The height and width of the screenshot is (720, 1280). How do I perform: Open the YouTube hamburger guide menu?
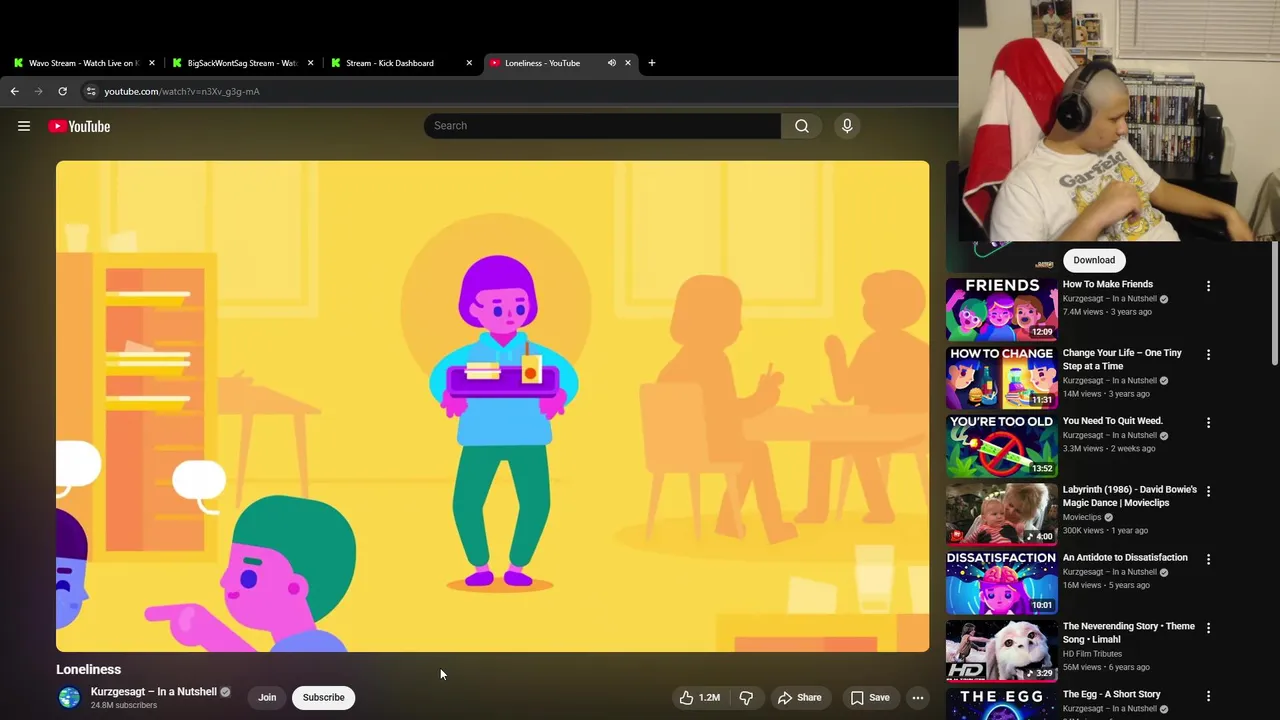[24, 126]
